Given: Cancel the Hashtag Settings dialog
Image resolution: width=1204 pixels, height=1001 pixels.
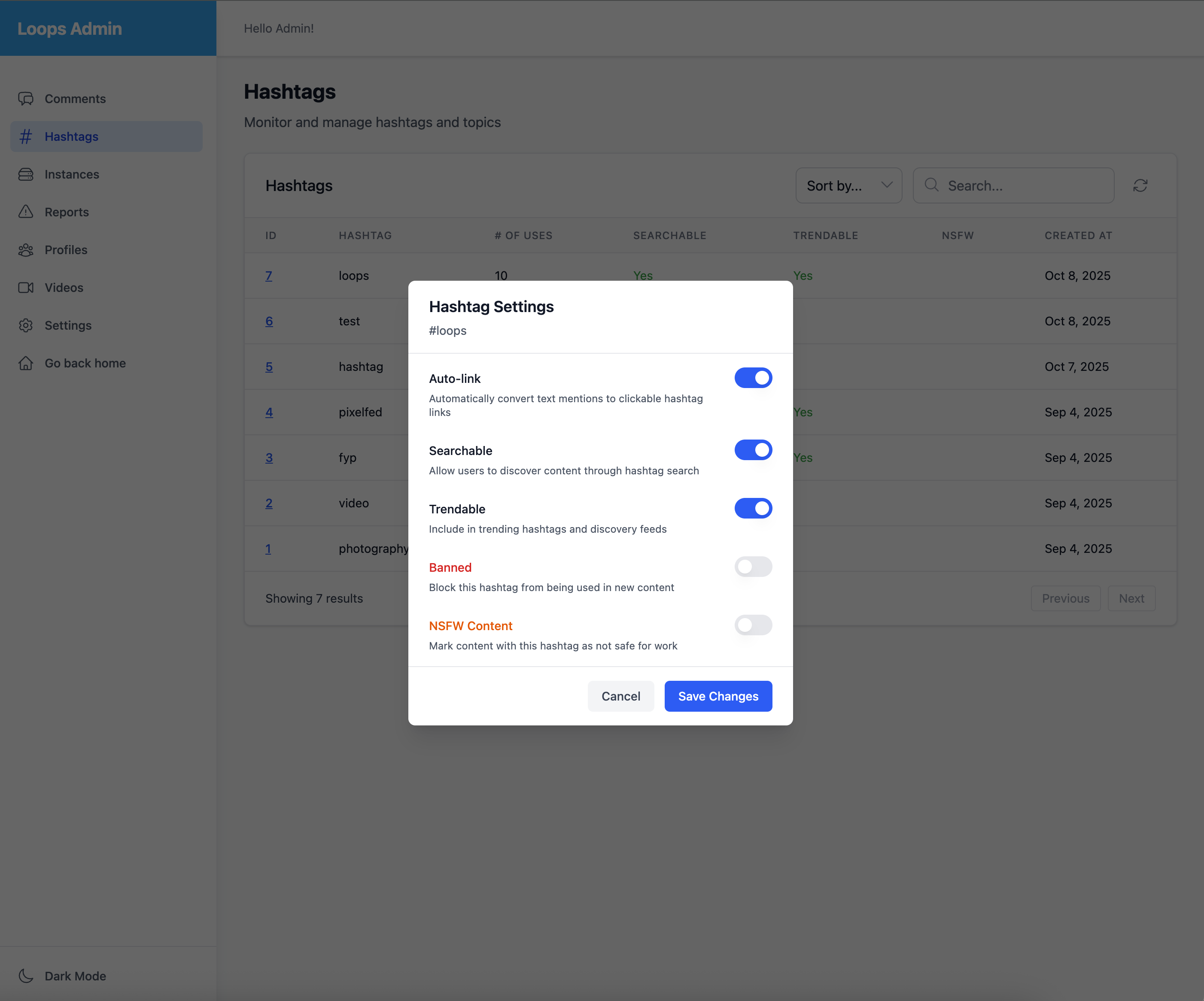Looking at the screenshot, I should pos(620,696).
